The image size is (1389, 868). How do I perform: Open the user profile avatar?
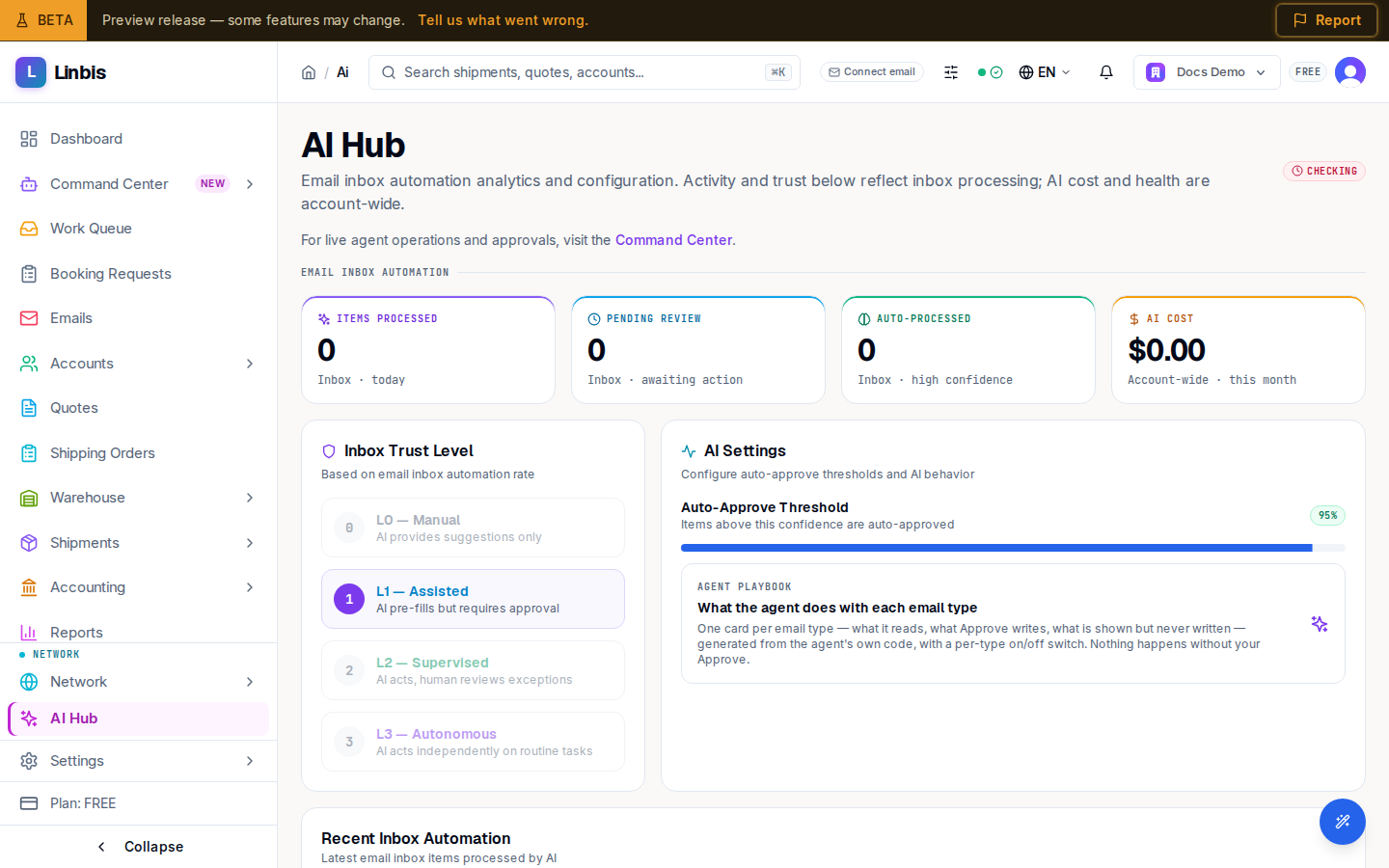1350,72
